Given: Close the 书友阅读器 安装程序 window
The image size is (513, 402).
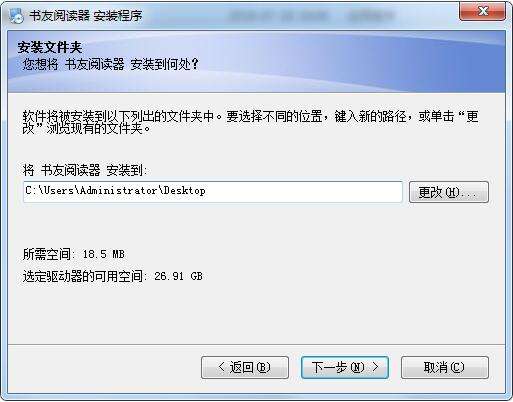Looking at the screenshot, I should point(482,11).
